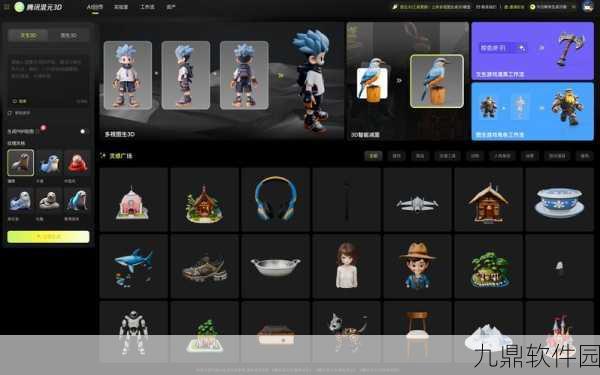Open the blue shark model thumbnail
This screenshot has width=600, height=375.
coord(134,266)
